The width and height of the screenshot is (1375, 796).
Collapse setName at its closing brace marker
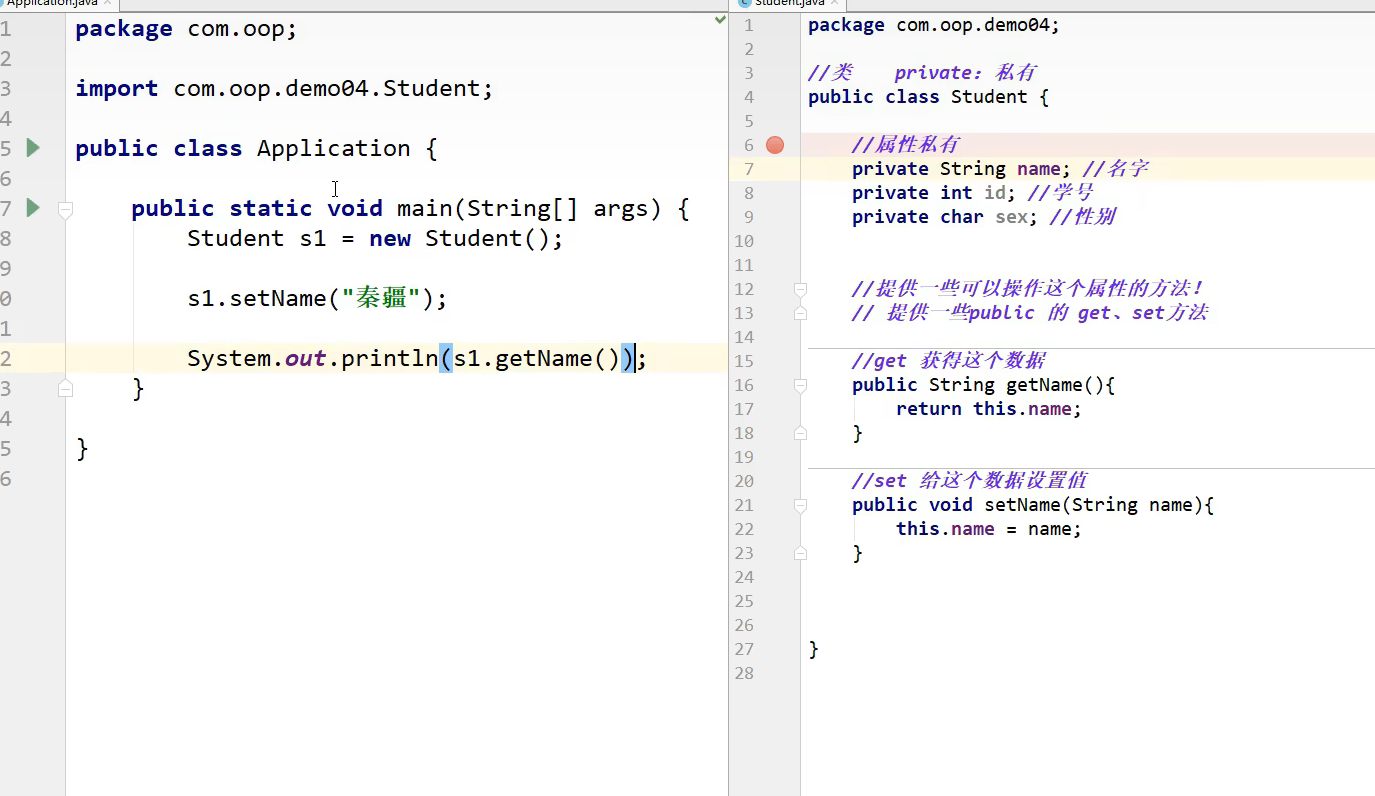click(800, 553)
